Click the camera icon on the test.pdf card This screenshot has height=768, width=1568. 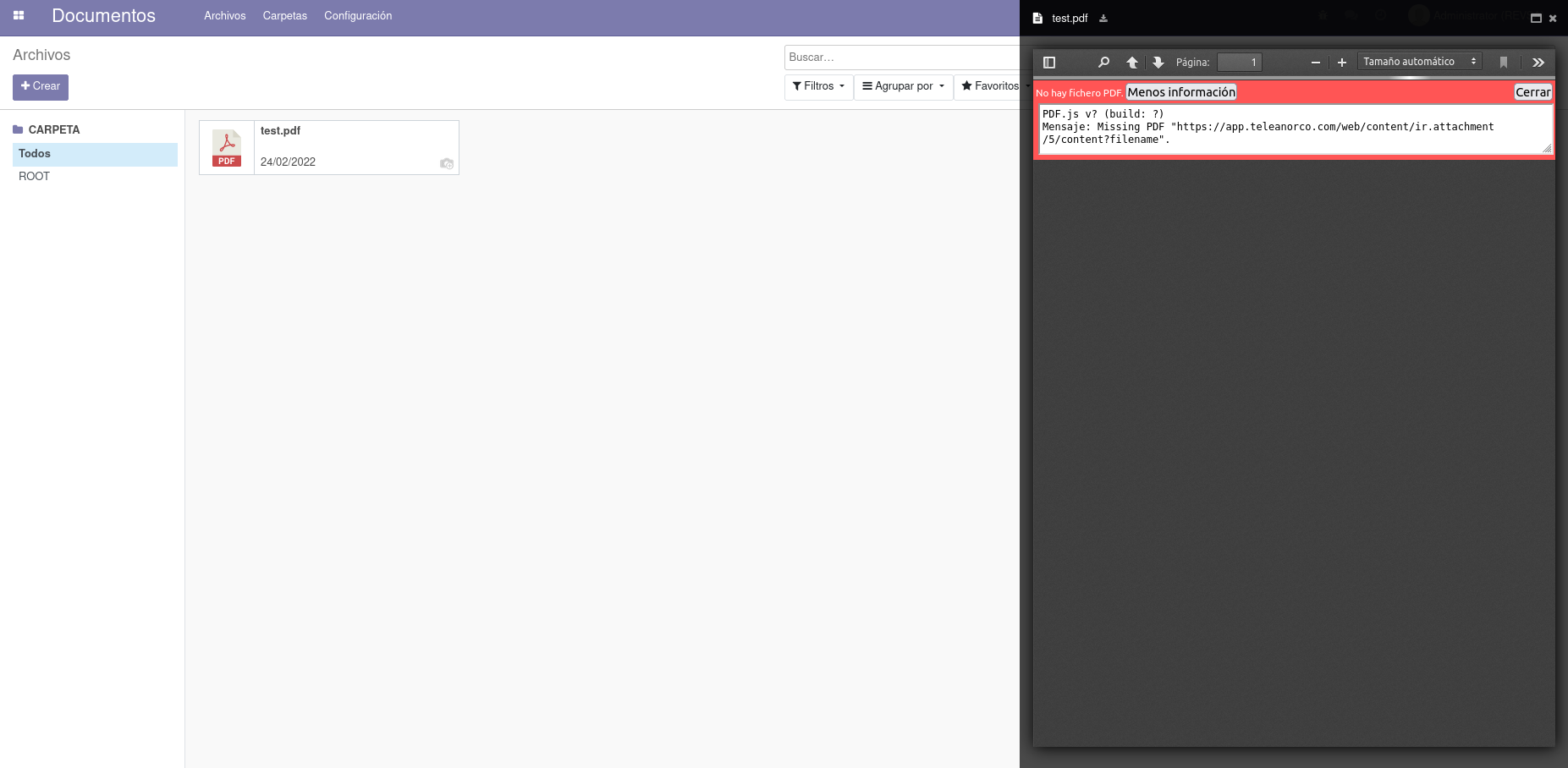coord(447,164)
